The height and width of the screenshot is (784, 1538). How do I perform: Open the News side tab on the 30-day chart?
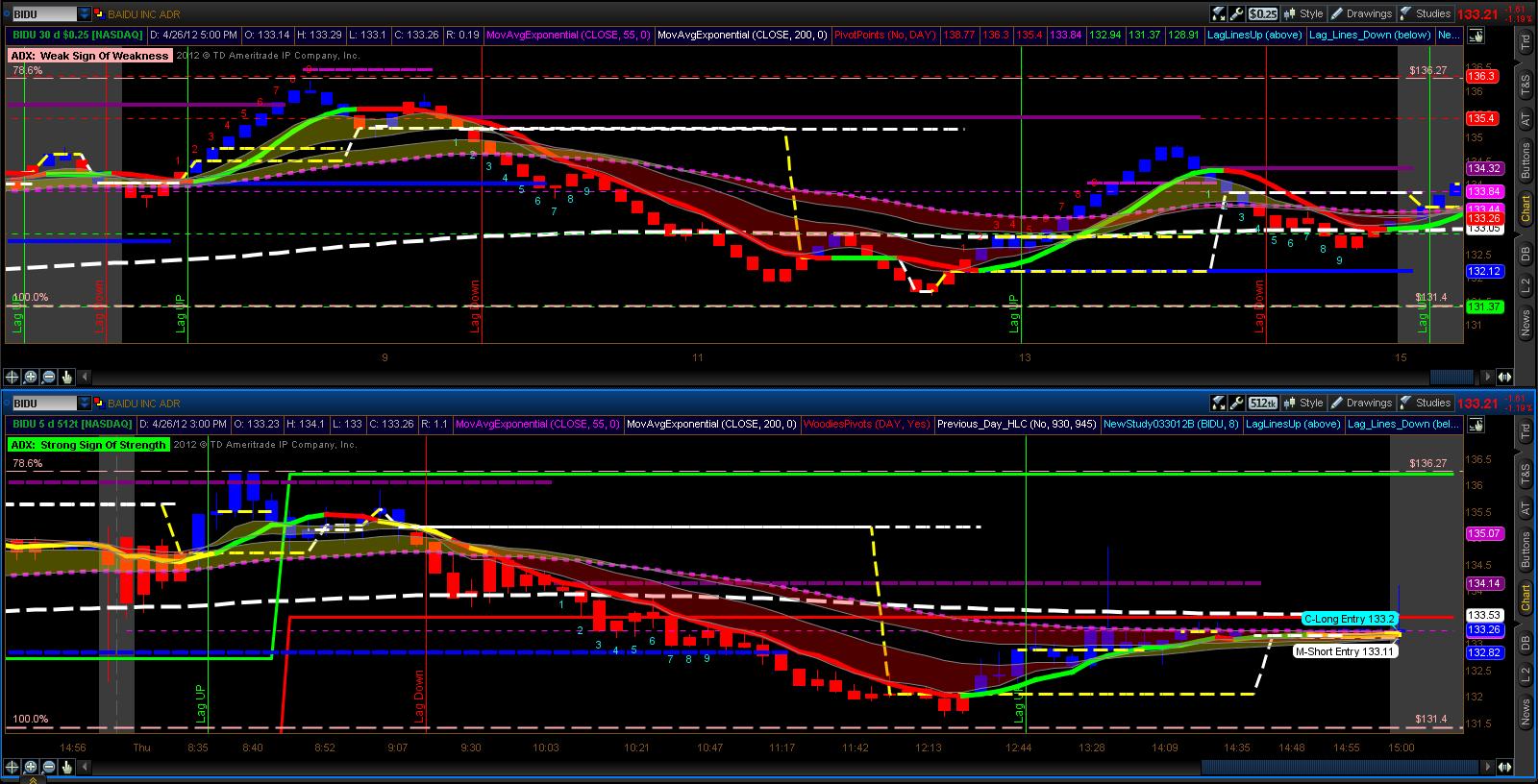pyautogui.click(x=1526, y=323)
